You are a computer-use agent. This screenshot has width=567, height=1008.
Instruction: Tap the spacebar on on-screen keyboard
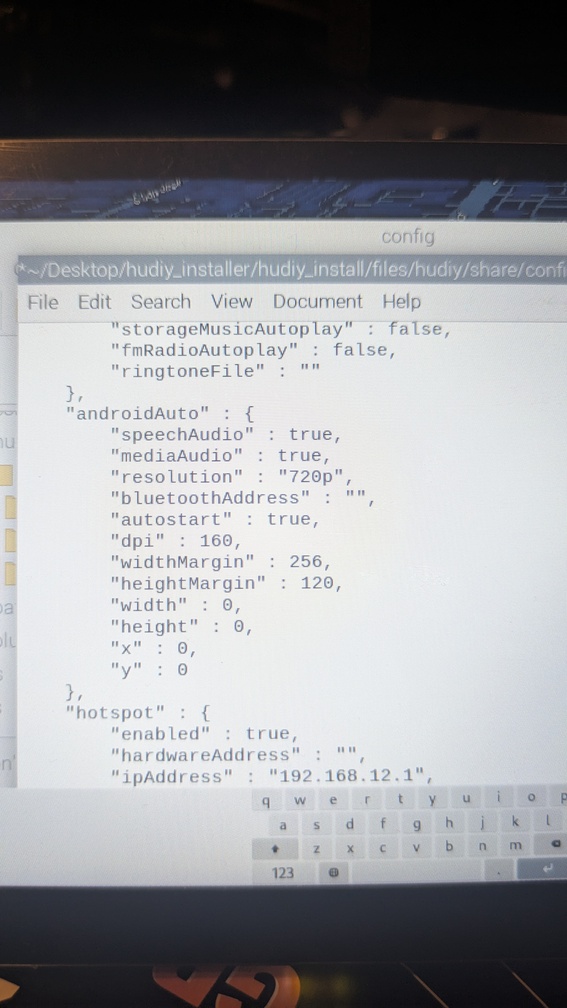pyautogui.click(x=415, y=872)
